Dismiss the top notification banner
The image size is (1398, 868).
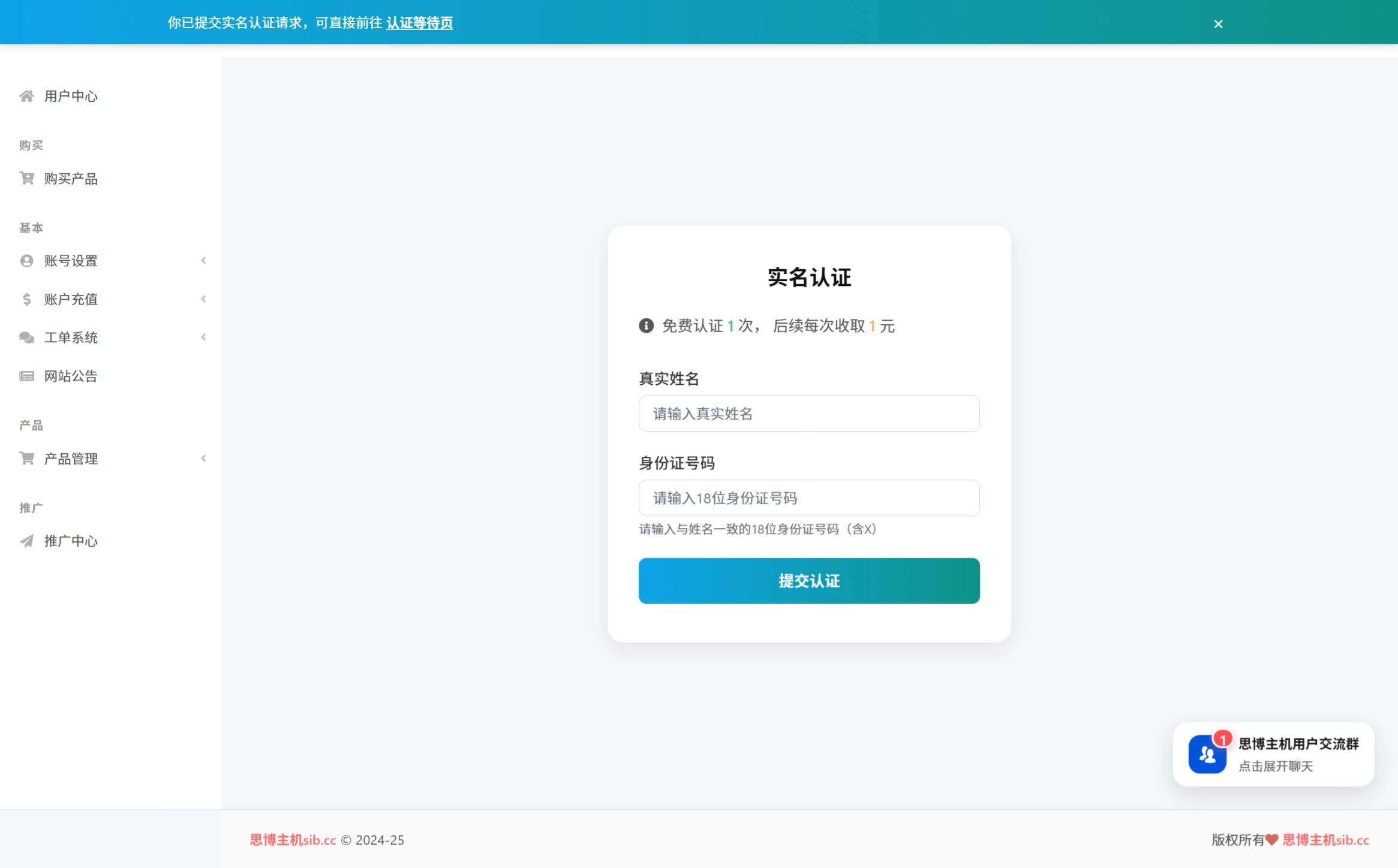click(1218, 24)
